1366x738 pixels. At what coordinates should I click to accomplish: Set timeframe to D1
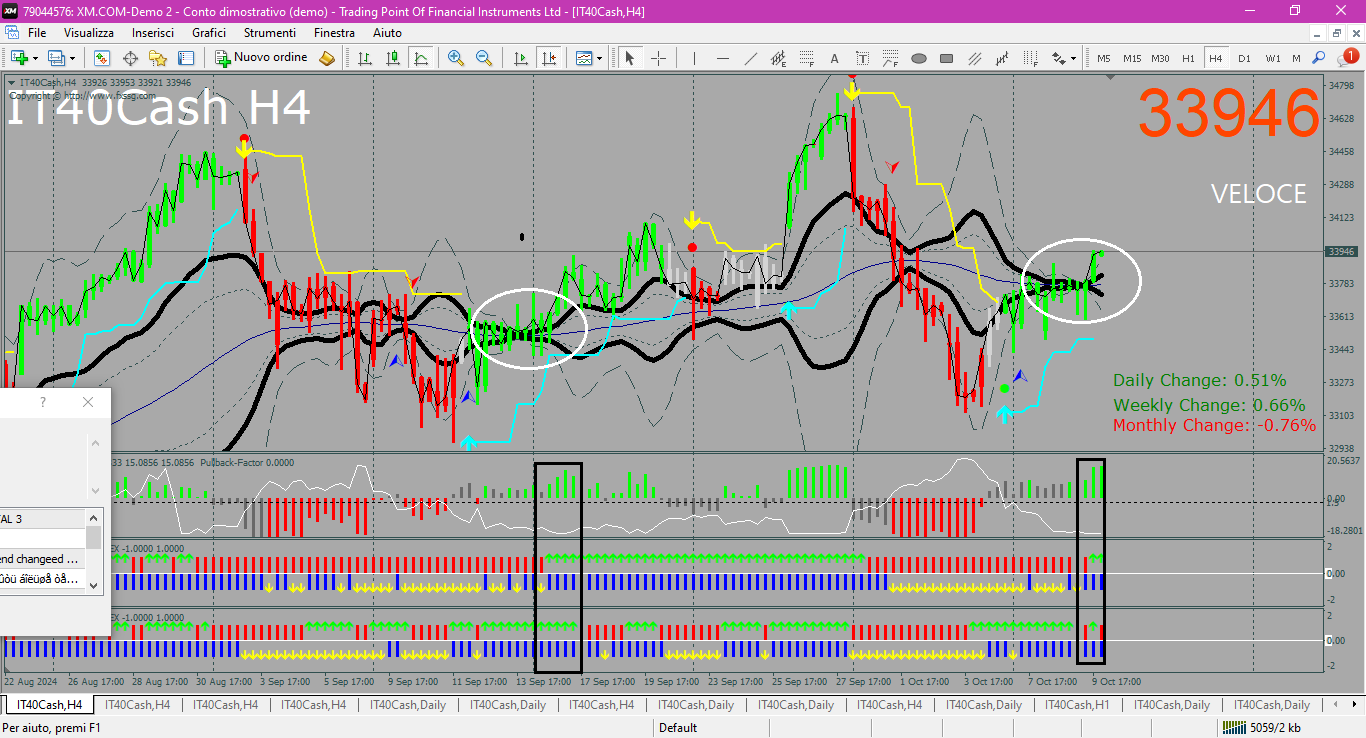pos(1244,58)
